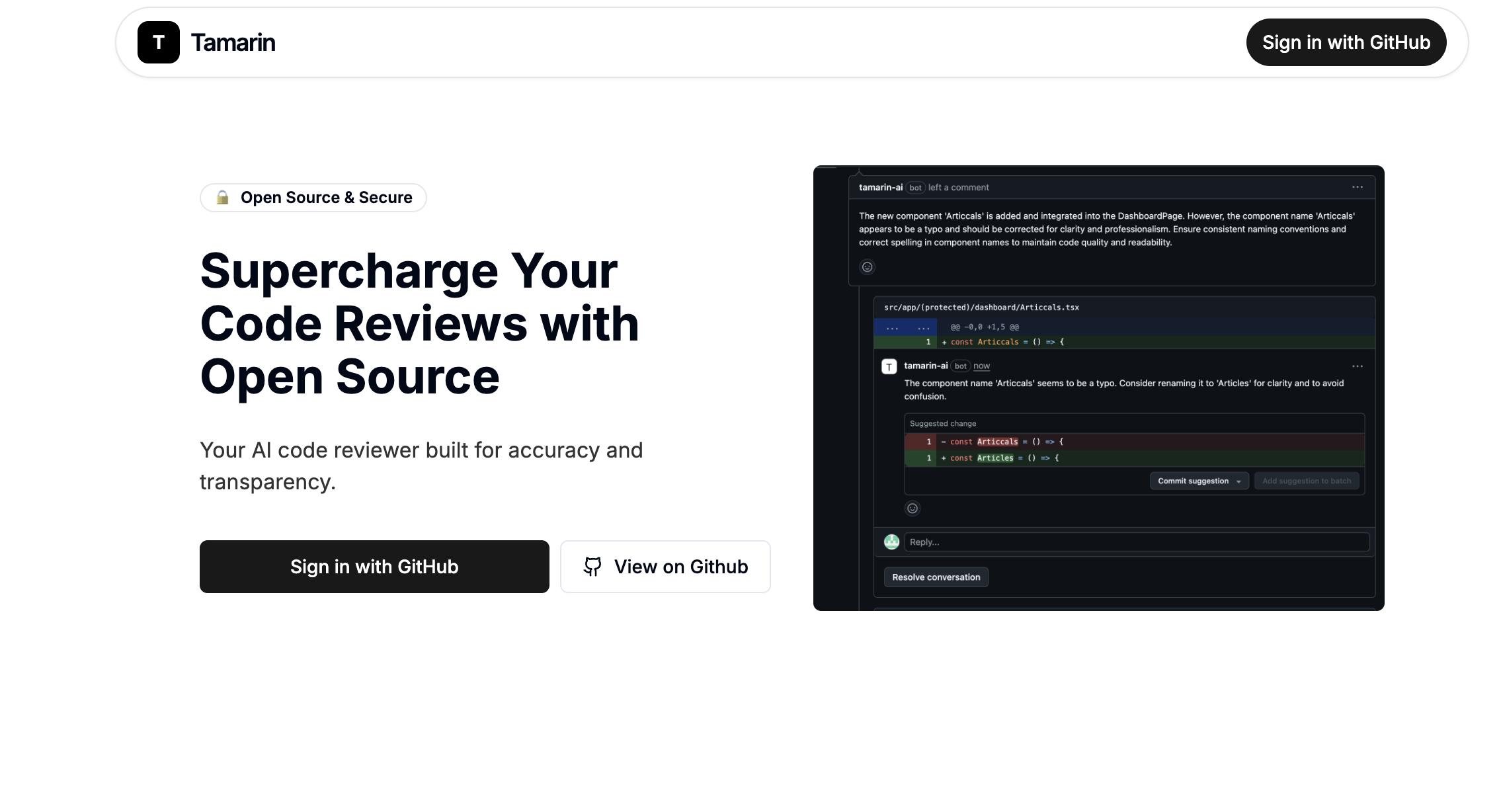1501x812 pixels.
Task: Click the diff hunk header @@ -0,0 +1,5 @@
Action: pyautogui.click(x=985, y=327)
